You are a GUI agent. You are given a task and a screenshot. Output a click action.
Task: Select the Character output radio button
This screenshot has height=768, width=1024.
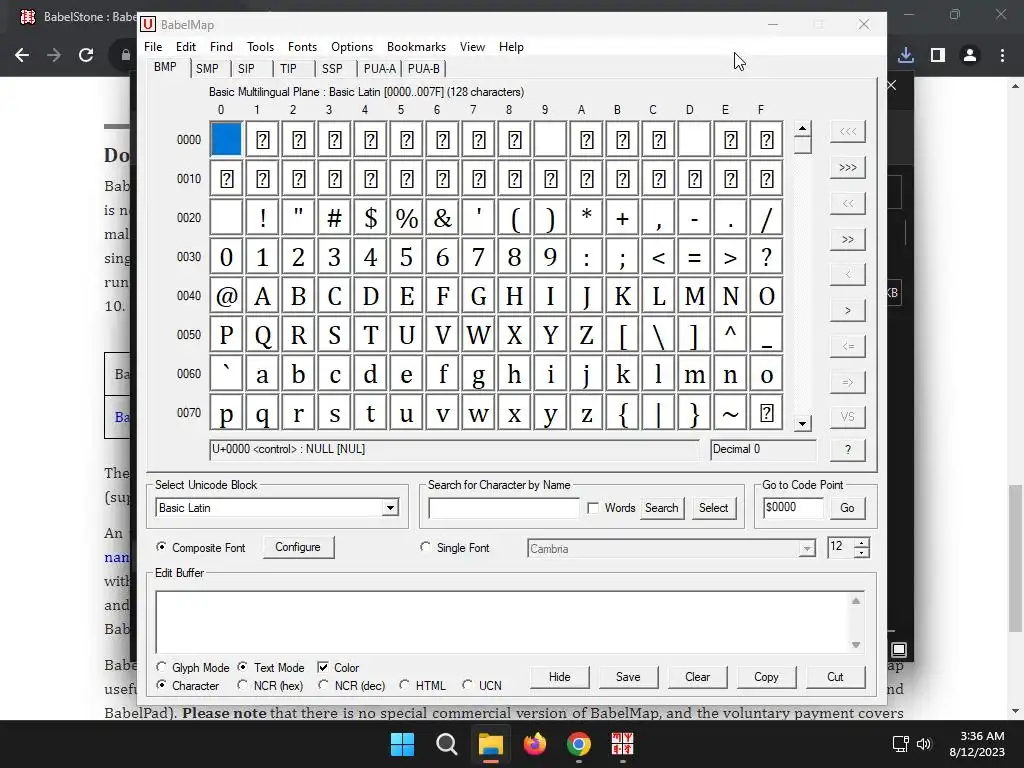(x=161, y=685)
